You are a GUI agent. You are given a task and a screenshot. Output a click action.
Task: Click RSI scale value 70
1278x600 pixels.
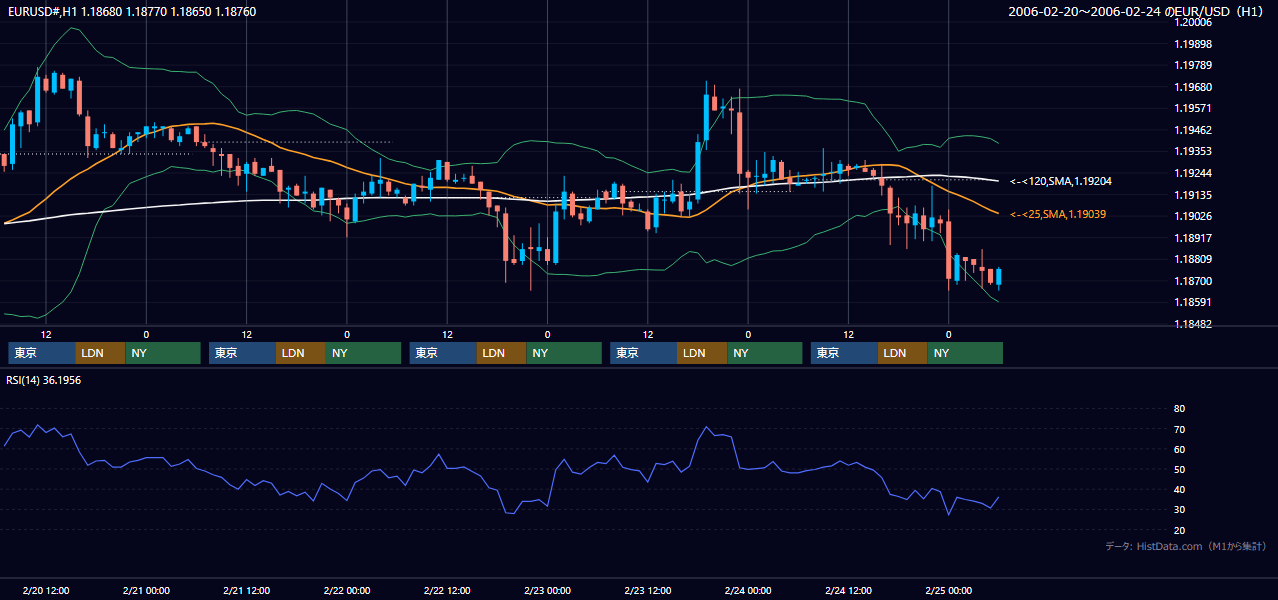[1179, 429]
